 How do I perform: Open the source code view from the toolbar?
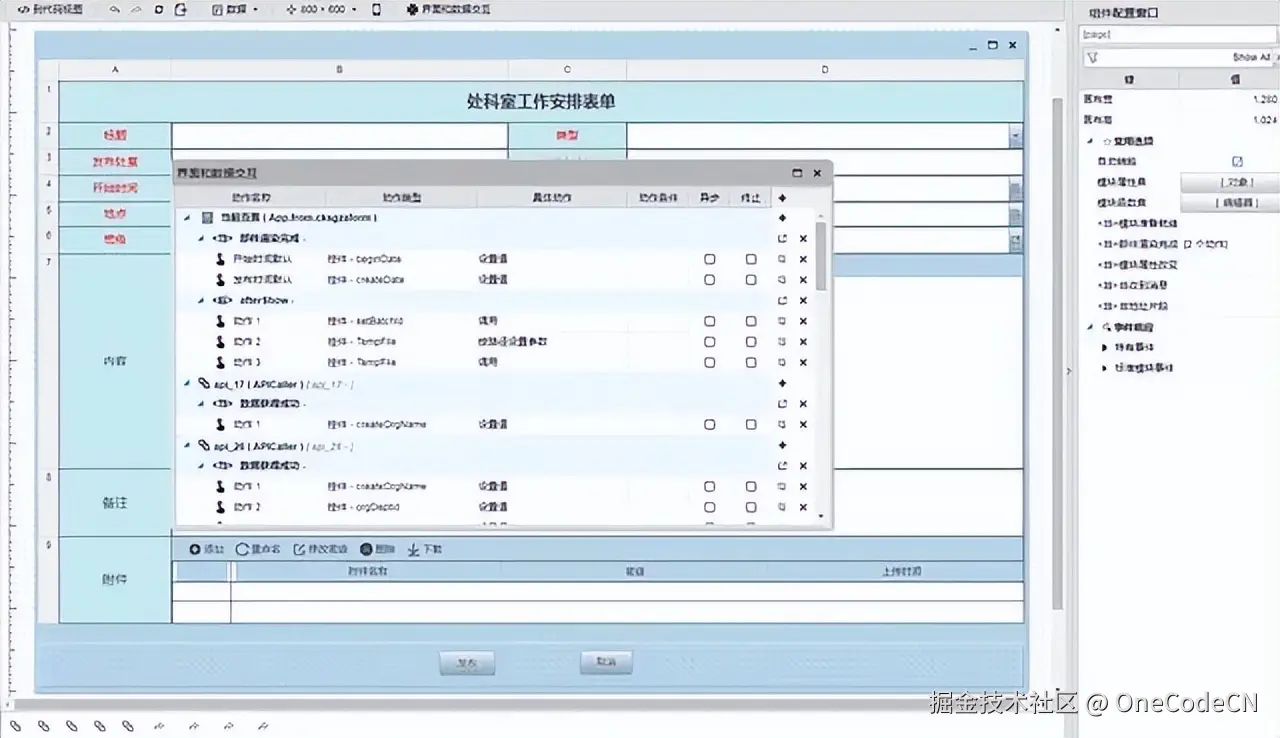click(51, 10)
